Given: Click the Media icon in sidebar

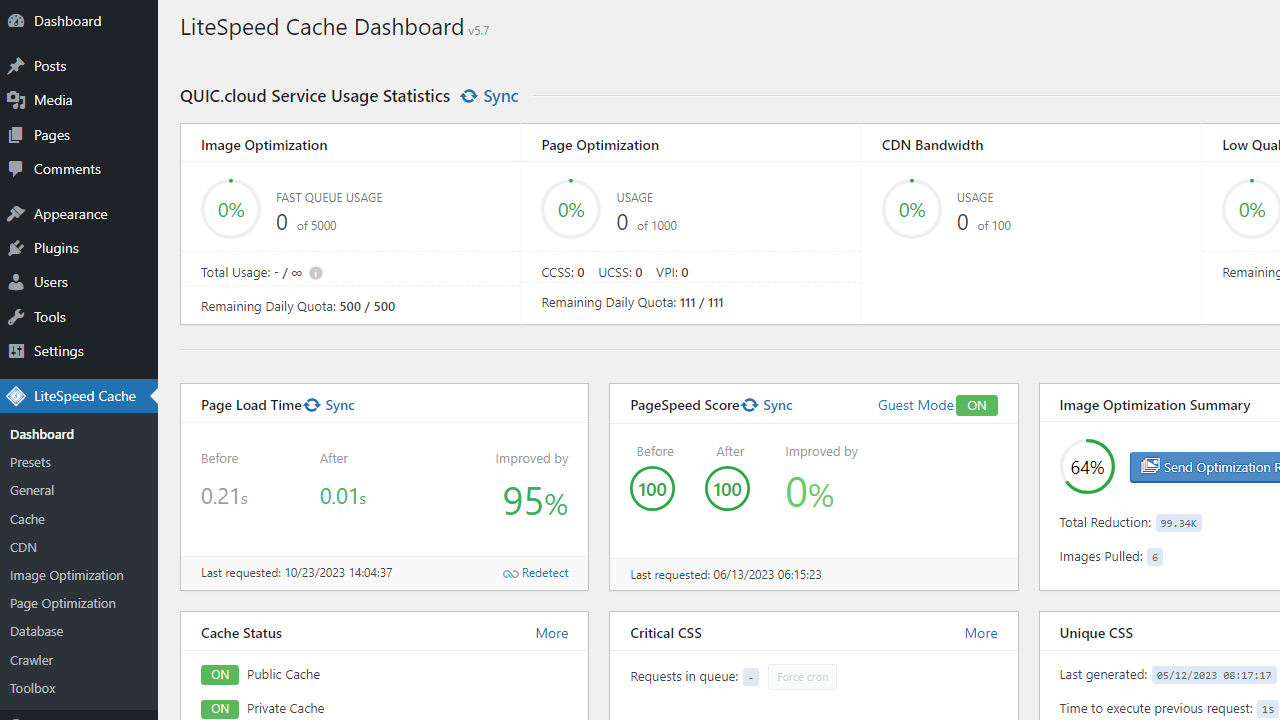Looking at the screenshot, I should tap(16, 100).
